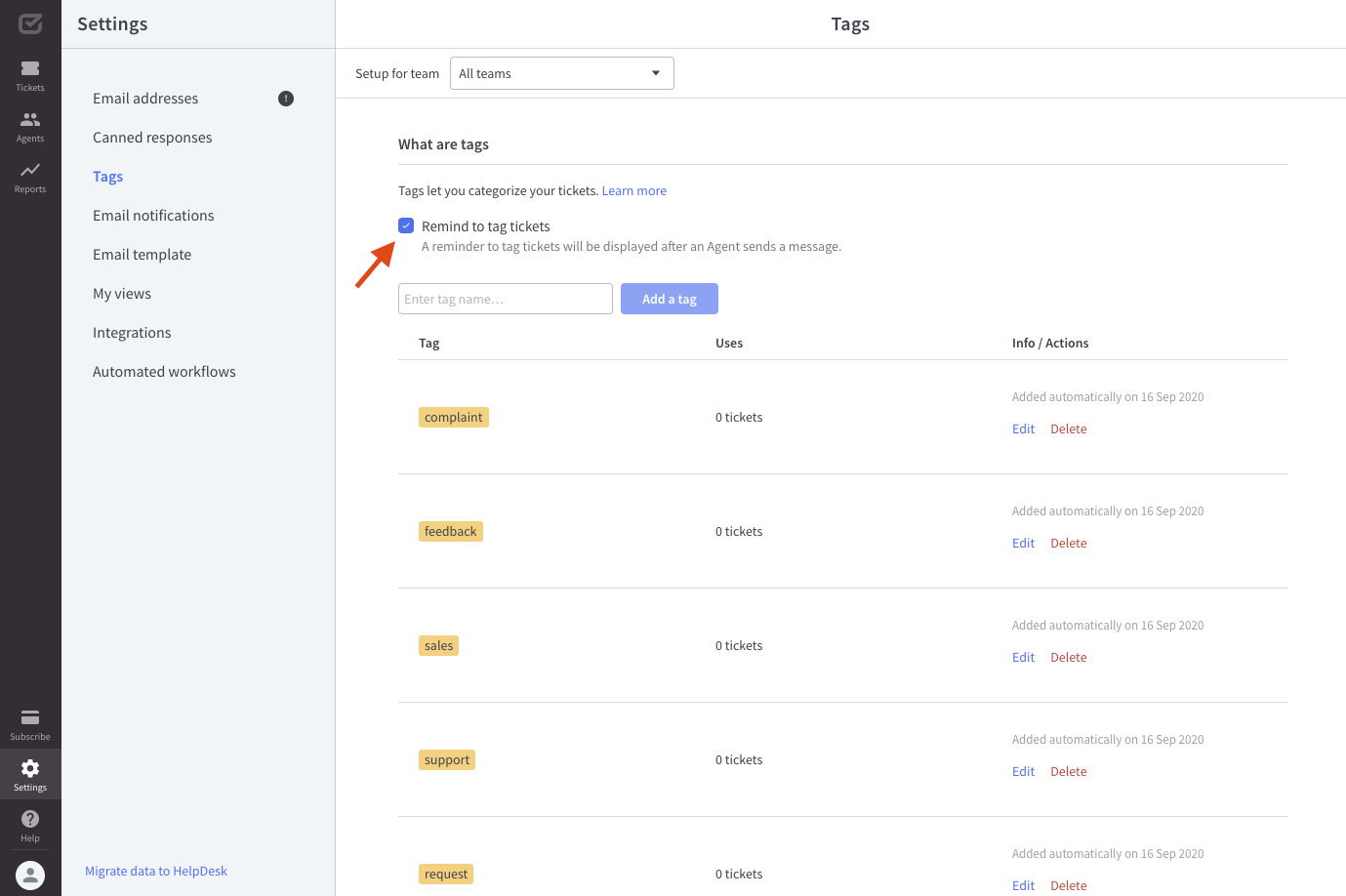This screenshot has width=1346, height=896.
Task: Edit the support tag
Action: pos(1023,771)
